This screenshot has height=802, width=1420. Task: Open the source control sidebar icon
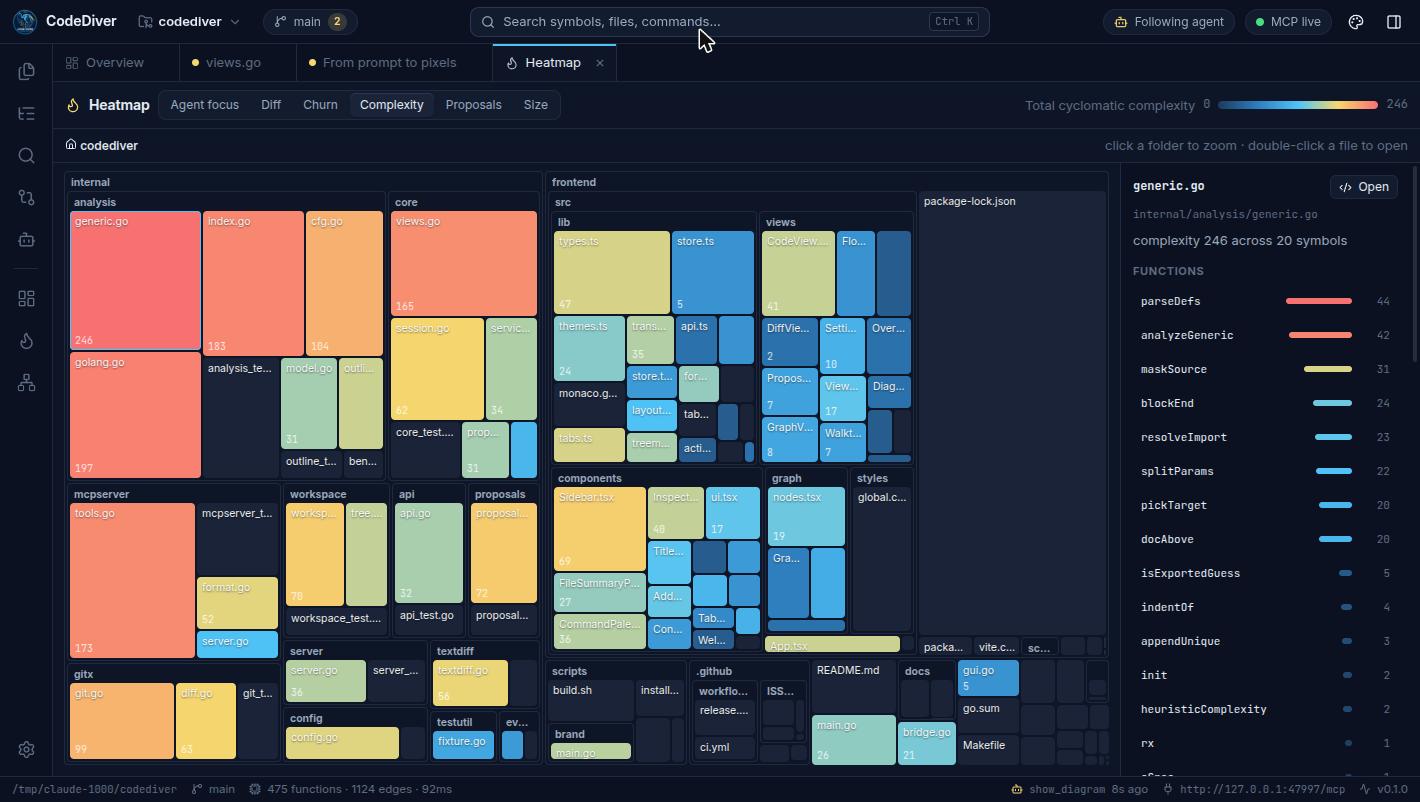point(27,197)
